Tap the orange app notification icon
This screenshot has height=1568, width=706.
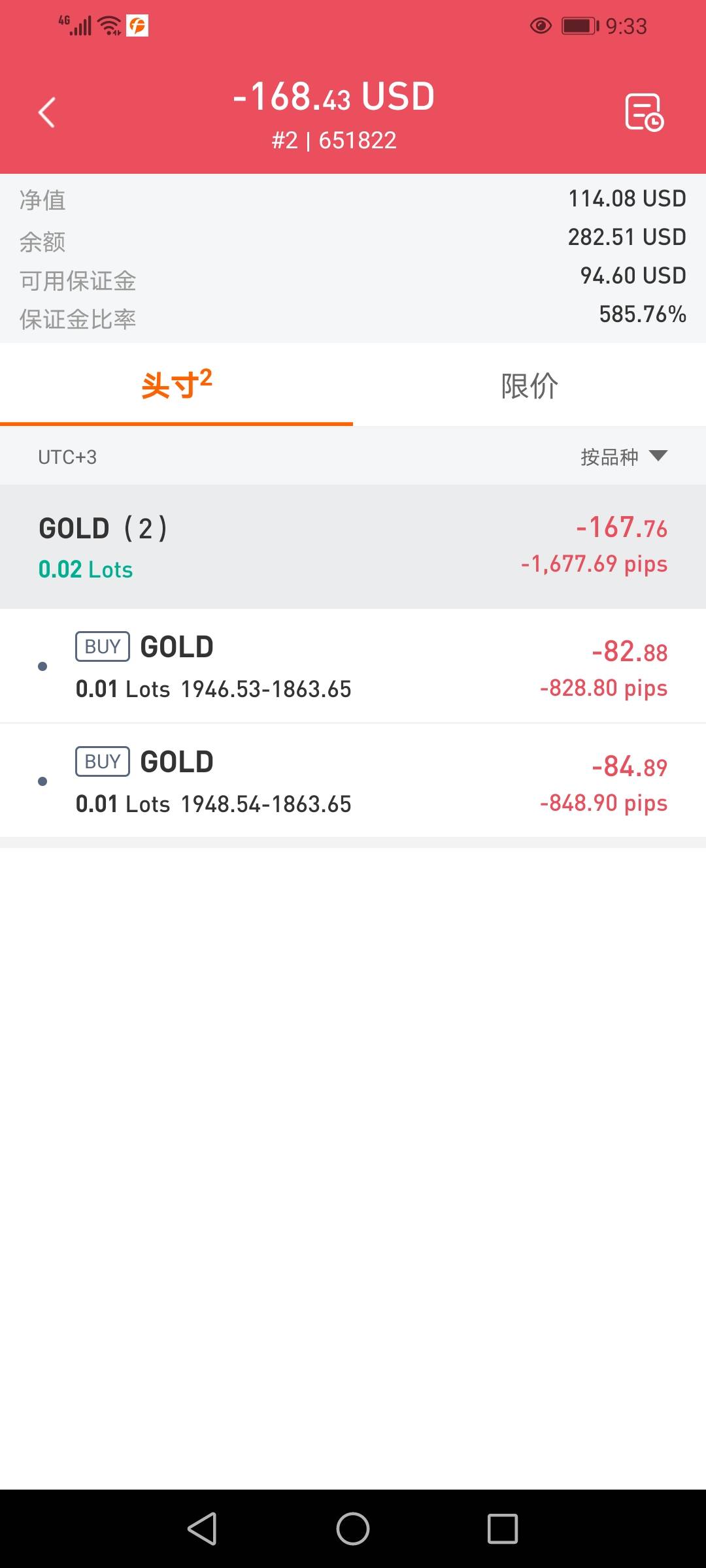point(137,26)
